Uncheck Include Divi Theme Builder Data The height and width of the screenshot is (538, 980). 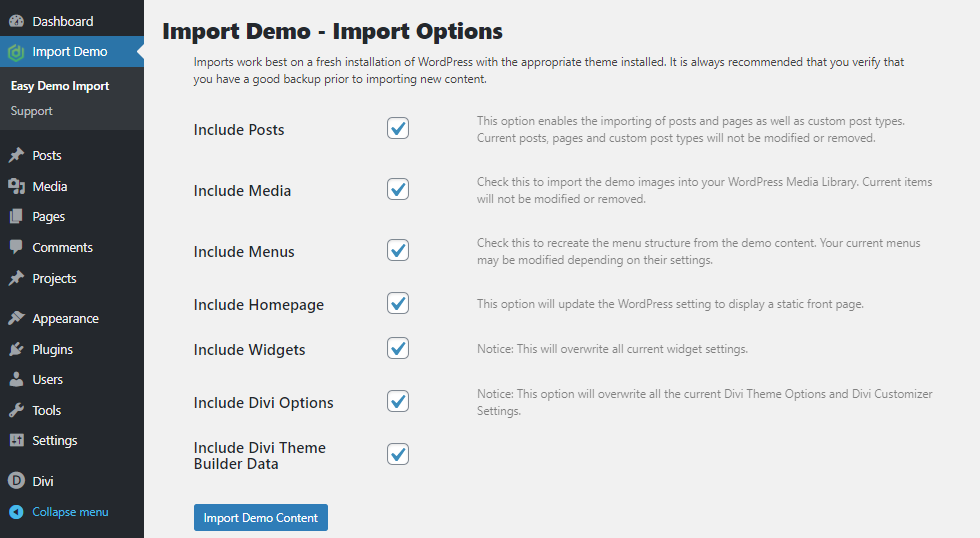pos(398,455)
